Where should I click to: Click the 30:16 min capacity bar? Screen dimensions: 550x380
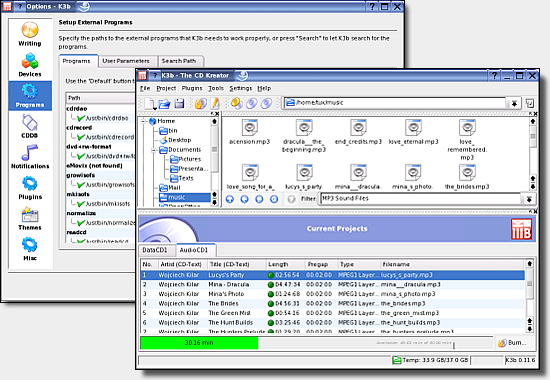(x=199, y=343)
